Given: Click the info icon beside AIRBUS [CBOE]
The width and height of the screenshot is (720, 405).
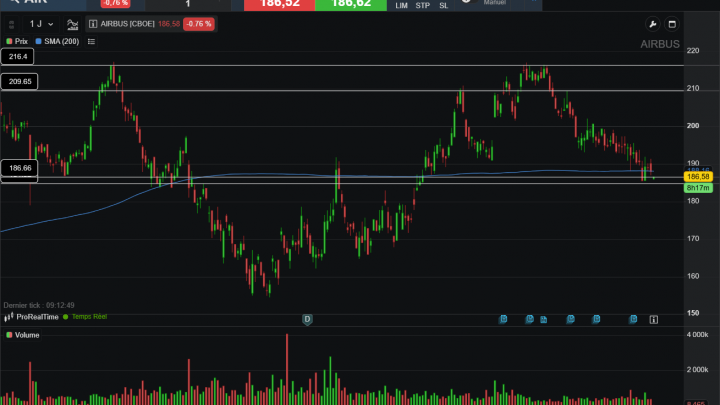Looking at the screenshot, I should point(93,24).
